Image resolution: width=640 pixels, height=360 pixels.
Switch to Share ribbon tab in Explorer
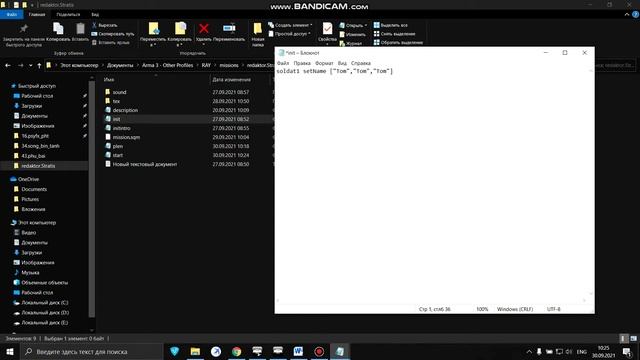coord(68,14)
